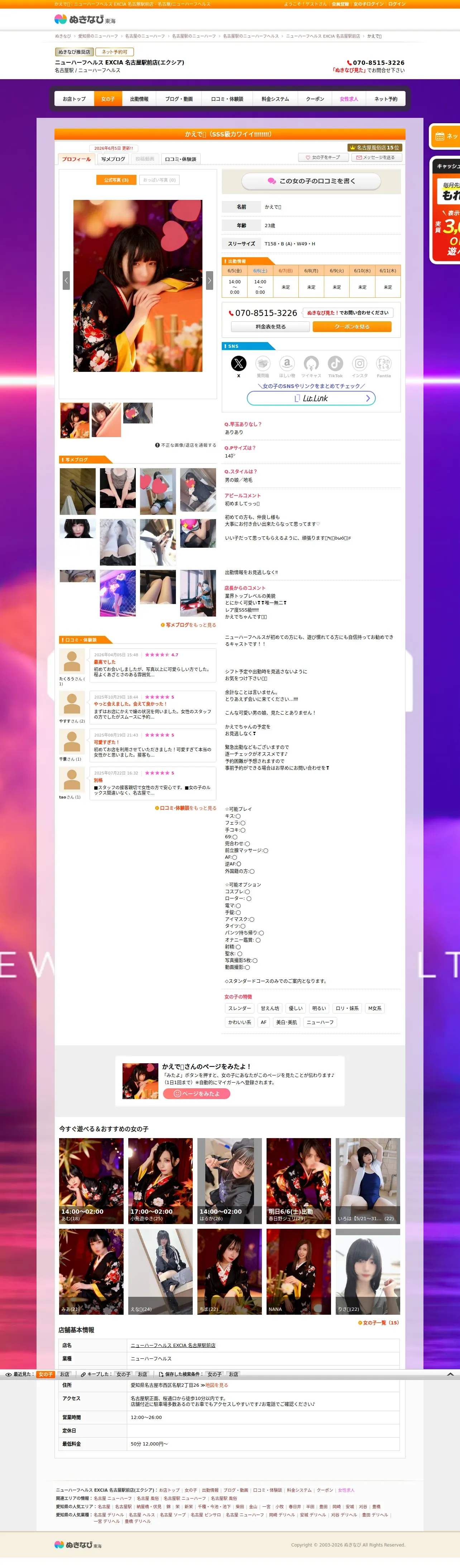
Task: Open the 別格 review title
Action: pos(99,780)
